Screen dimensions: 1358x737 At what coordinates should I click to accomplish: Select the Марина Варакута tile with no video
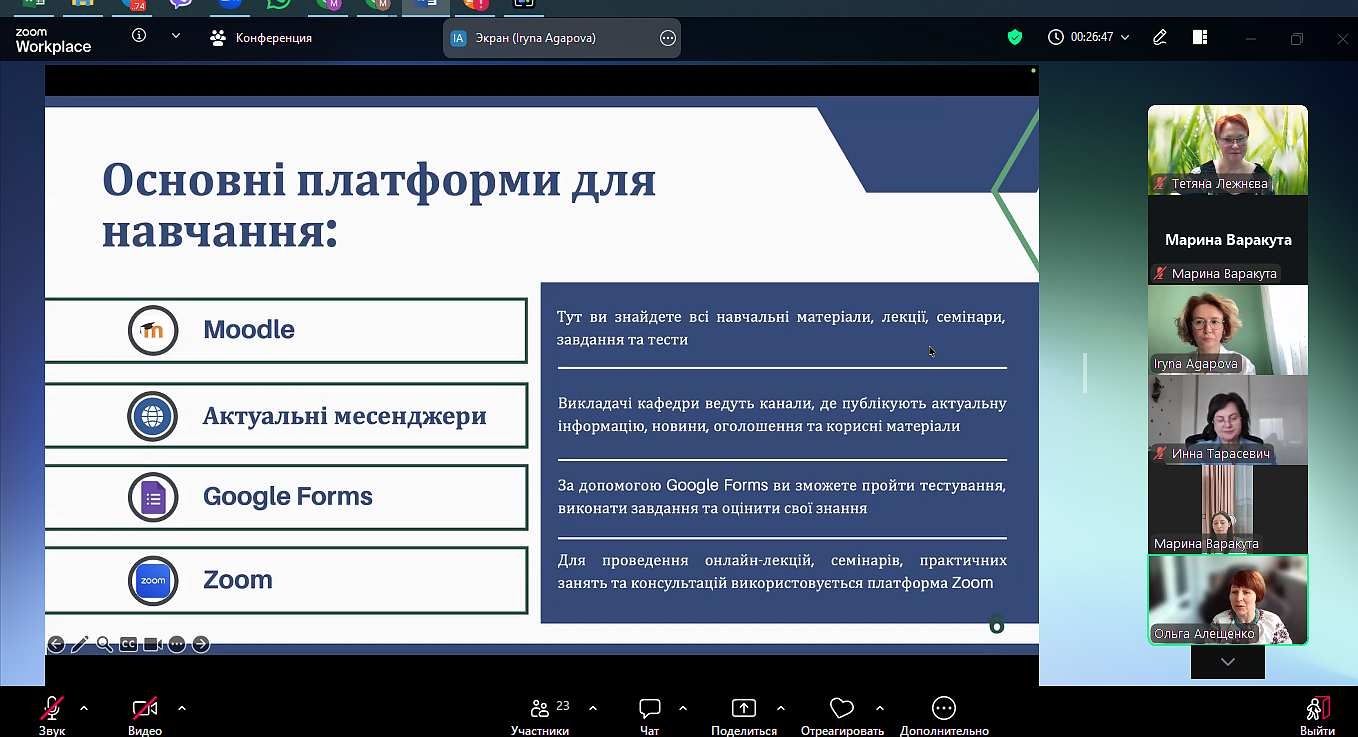pos(1228,240)
